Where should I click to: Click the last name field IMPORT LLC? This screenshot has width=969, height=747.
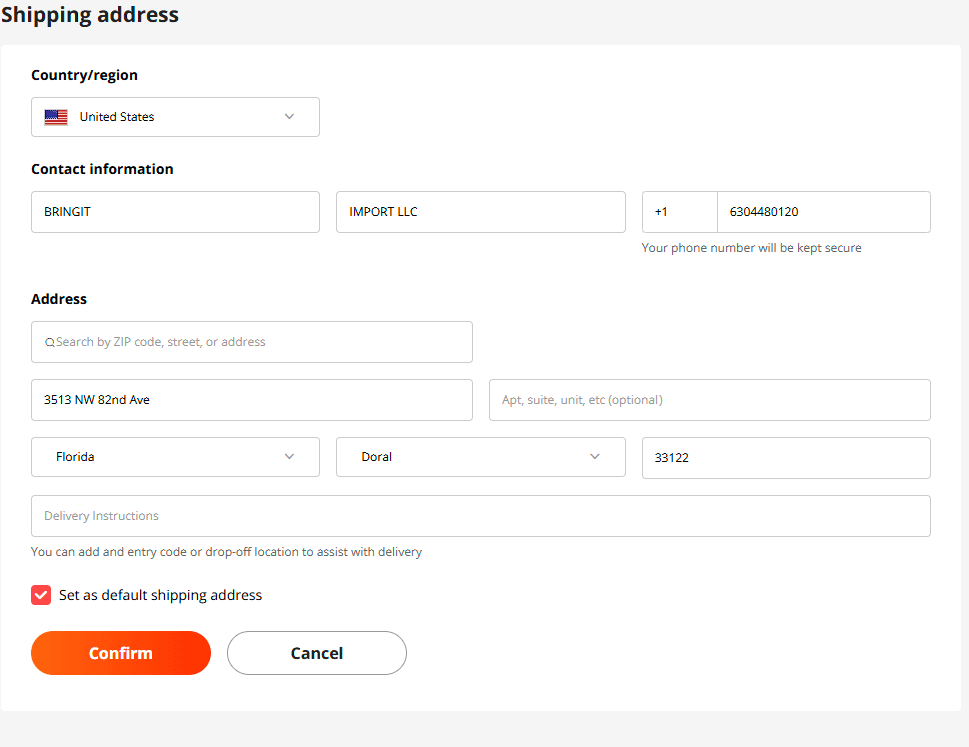(x=481, y=212)
